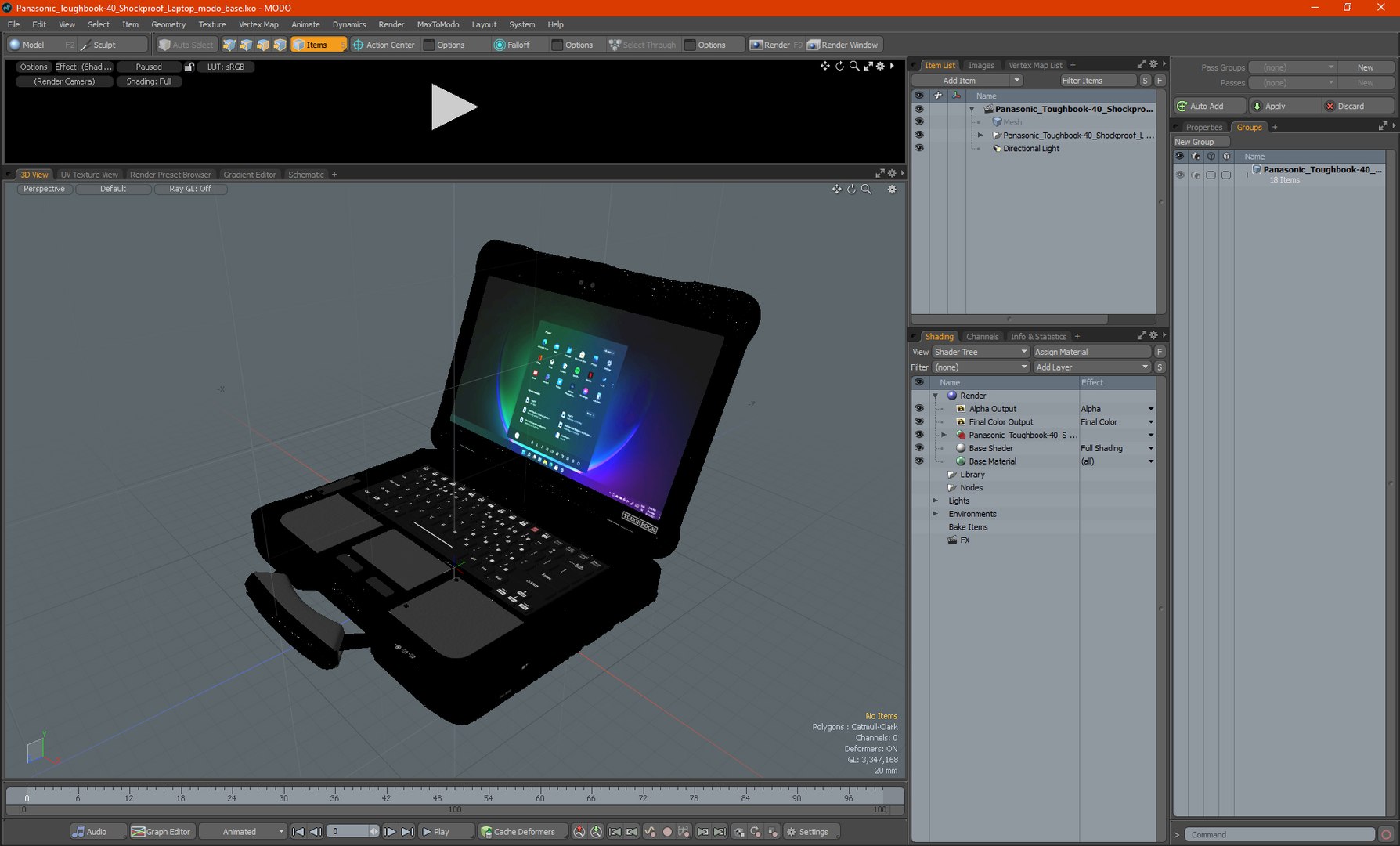Open the Texture menu
Viewport: 1400px width, 846px height.
click(211, 24)
